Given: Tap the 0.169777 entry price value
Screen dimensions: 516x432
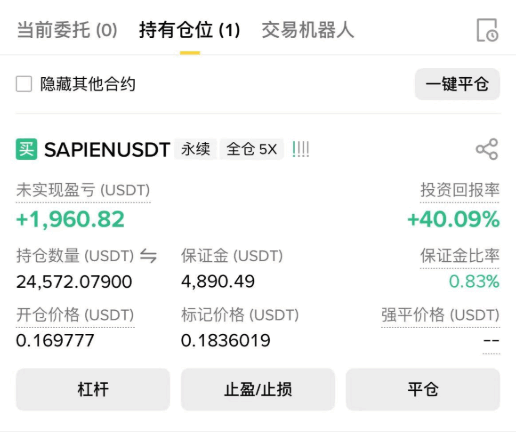Looking at the screenshot, I should (55, 341).
